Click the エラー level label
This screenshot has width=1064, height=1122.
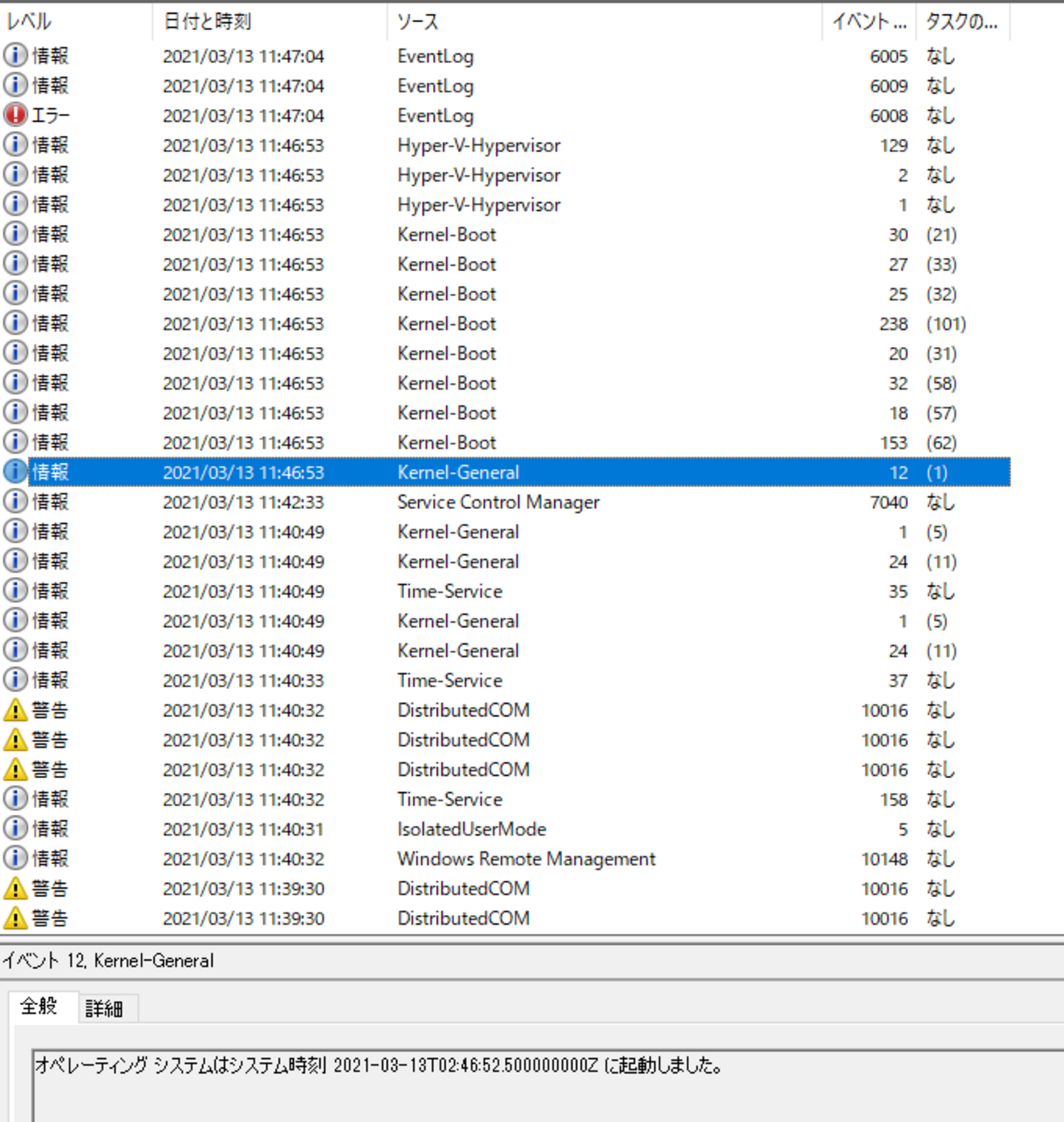click(51, 115)
